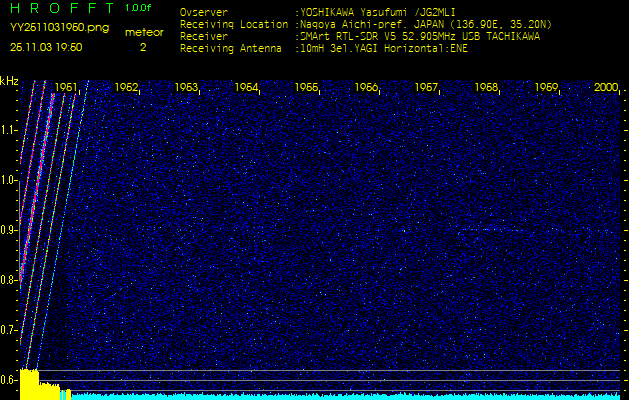Click the kHz axis unit label
The image size is (629, 400).
(x=9, y=81)
